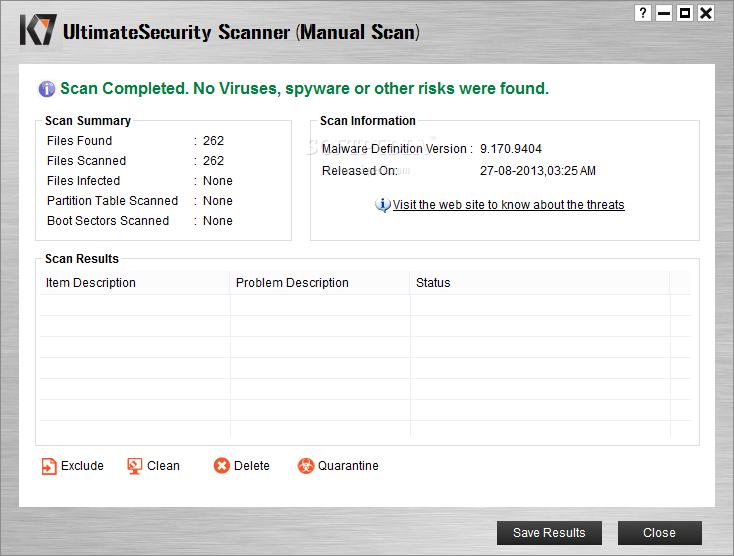Save the scan results
Screen dimensions: 734x556
549,533
